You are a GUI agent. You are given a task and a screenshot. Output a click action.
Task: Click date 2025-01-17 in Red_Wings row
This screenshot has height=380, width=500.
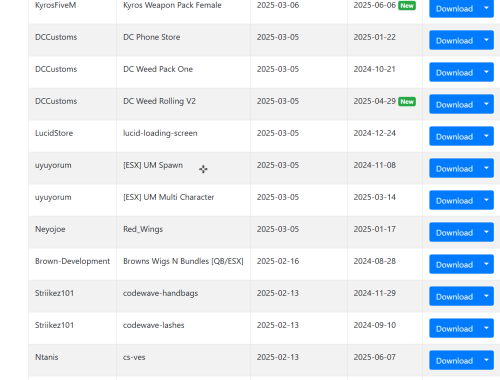375,229
